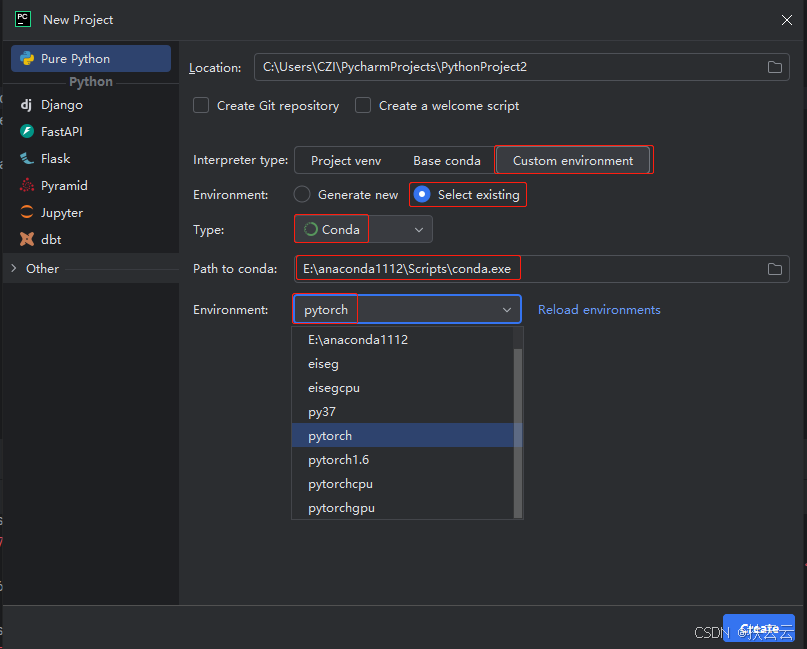Browse for the conda executable path
This screenshot has width=807, height=649.
point(775,269)
